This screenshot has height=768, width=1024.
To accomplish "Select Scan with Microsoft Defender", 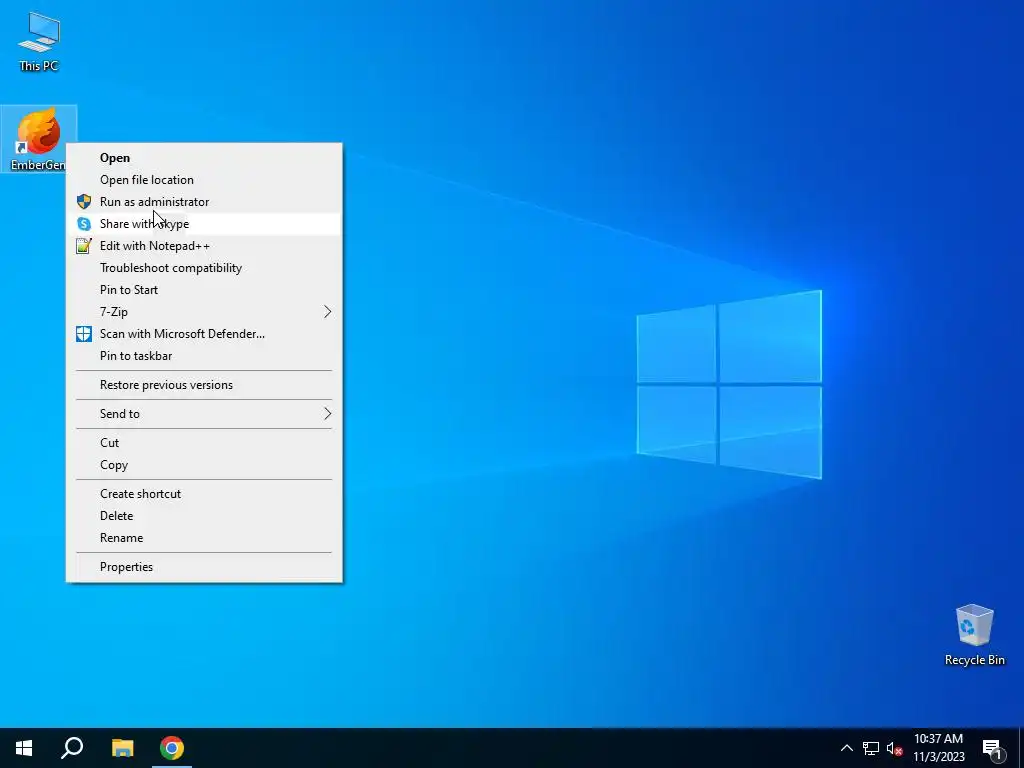I will point(204,334).
